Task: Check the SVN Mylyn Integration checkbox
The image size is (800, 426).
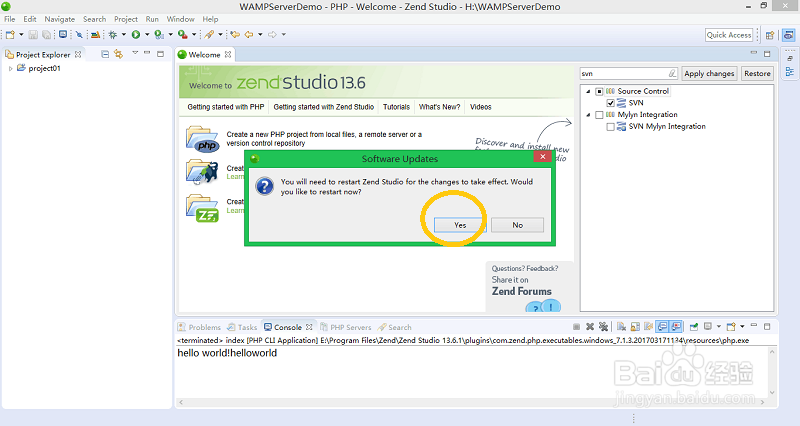Action: pyautogui.click(x=610, y=127)
